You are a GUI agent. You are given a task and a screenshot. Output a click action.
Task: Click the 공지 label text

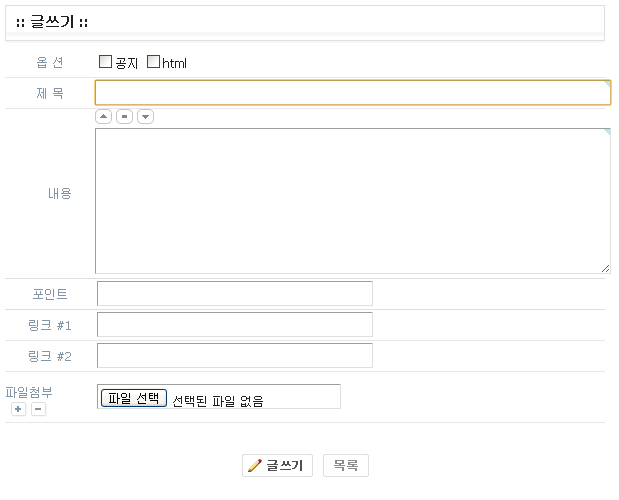click(127, 63)
